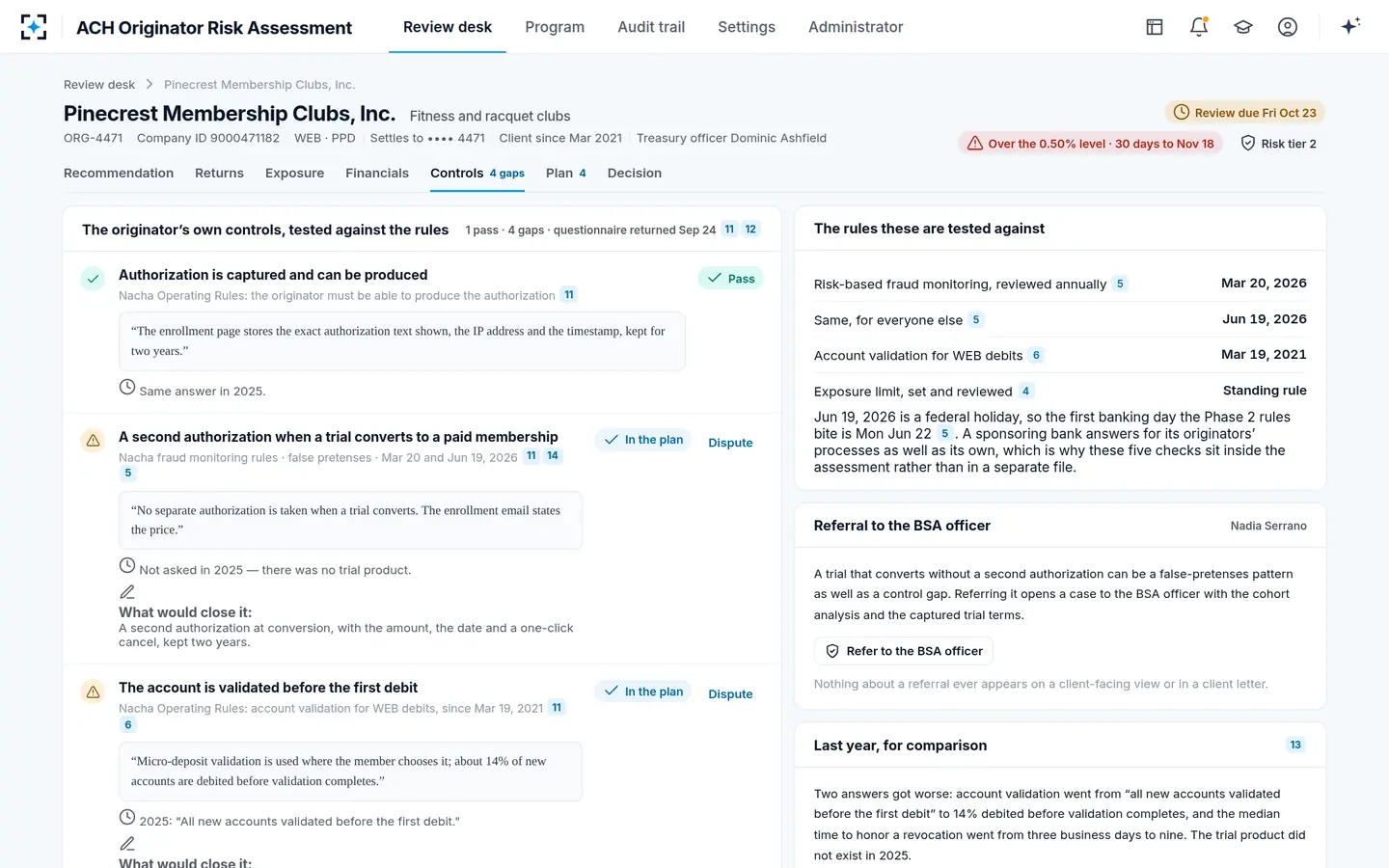
Task: Click the clock icon beside 'Not asked in 2025'
Action: click(x=127, y=565)
